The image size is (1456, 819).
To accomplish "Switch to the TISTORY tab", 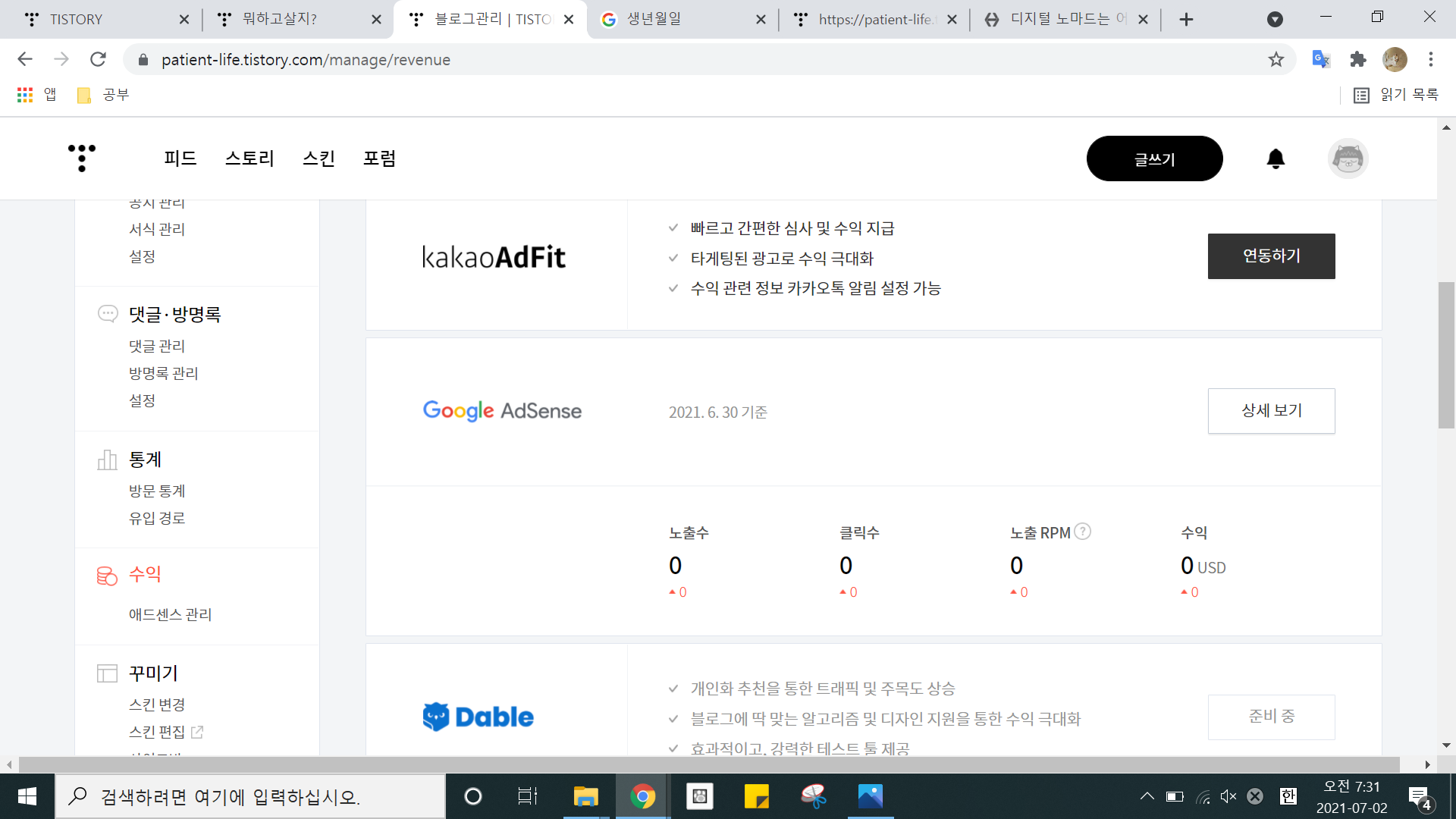I will pos(106,20).
